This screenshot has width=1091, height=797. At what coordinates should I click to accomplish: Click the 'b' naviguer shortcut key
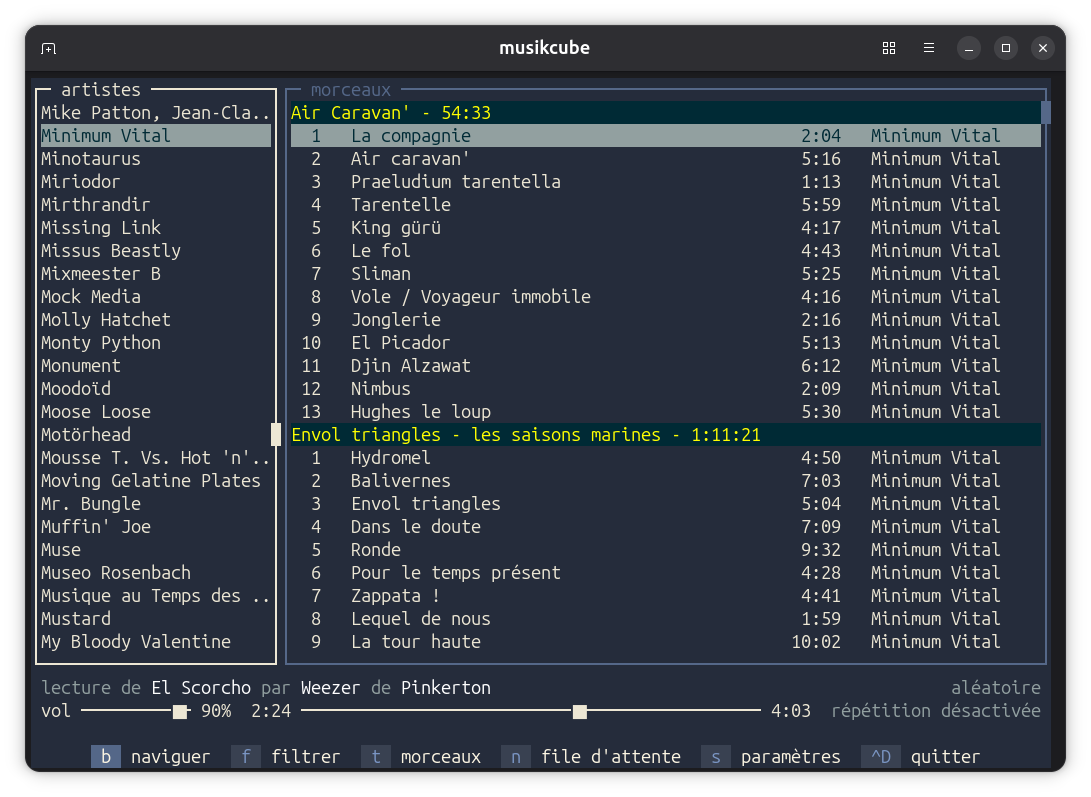click(x=105, y=757)
